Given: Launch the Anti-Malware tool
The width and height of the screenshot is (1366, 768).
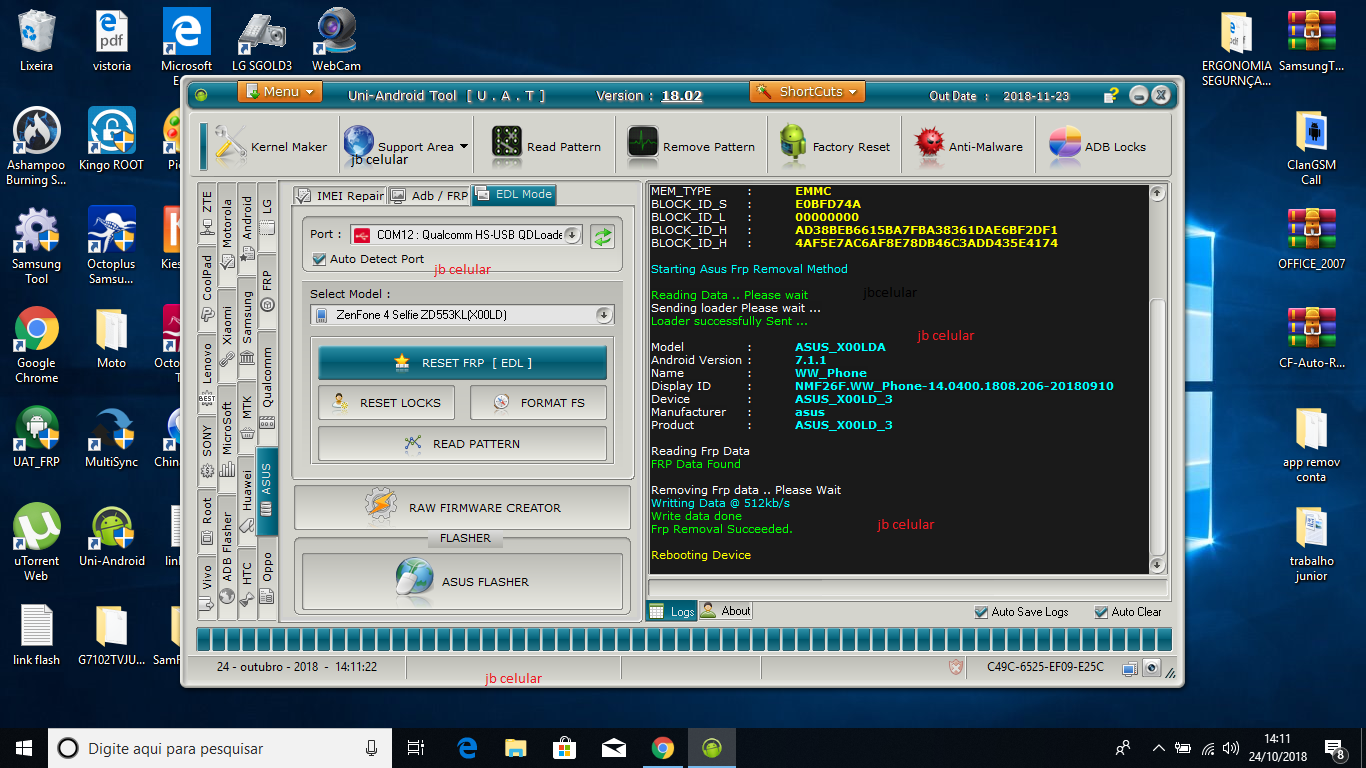Looking at the screenshot, I should 969,146.
